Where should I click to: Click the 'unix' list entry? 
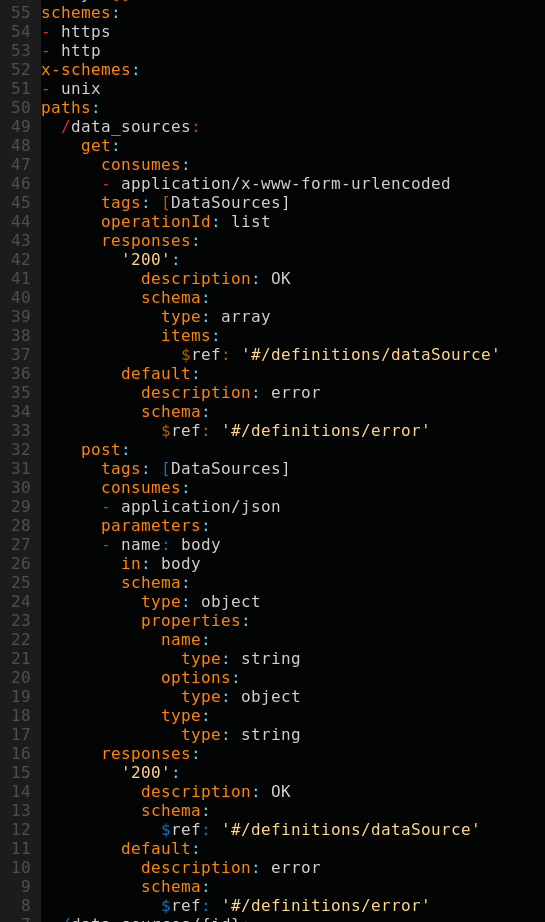(x=81, y=89)
